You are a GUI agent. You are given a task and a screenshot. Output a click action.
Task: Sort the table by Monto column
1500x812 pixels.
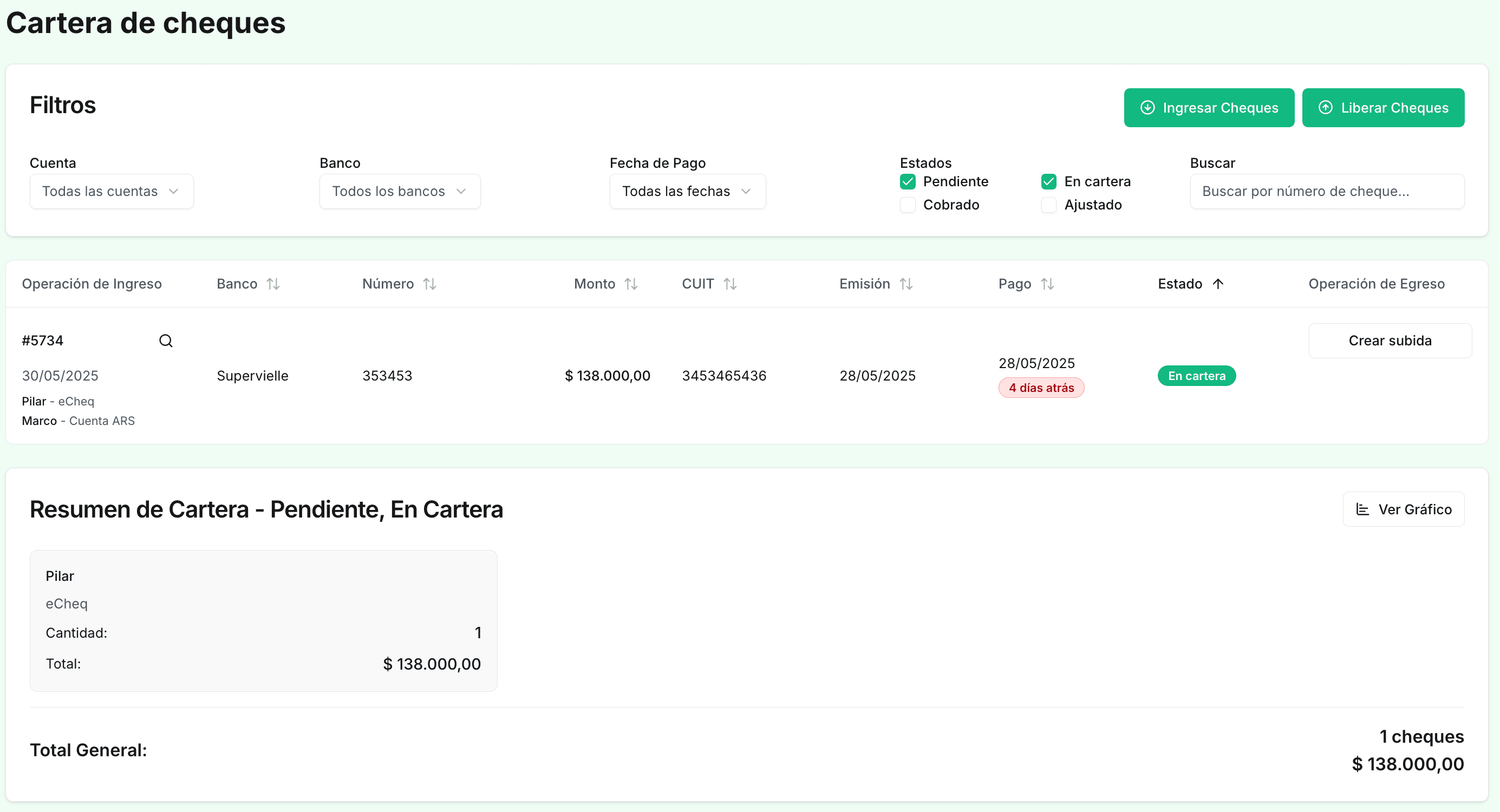pyautogui.click(x=632, y=284)
